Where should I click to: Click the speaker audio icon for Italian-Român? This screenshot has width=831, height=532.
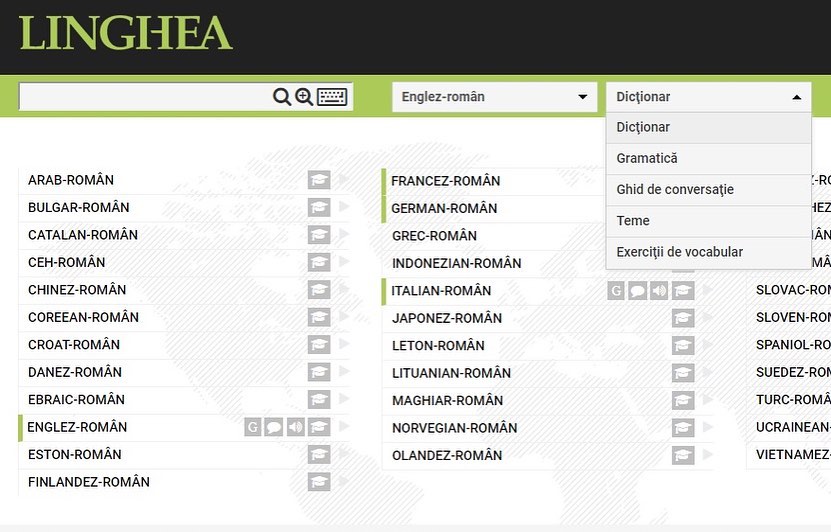(x=659, y=290)
